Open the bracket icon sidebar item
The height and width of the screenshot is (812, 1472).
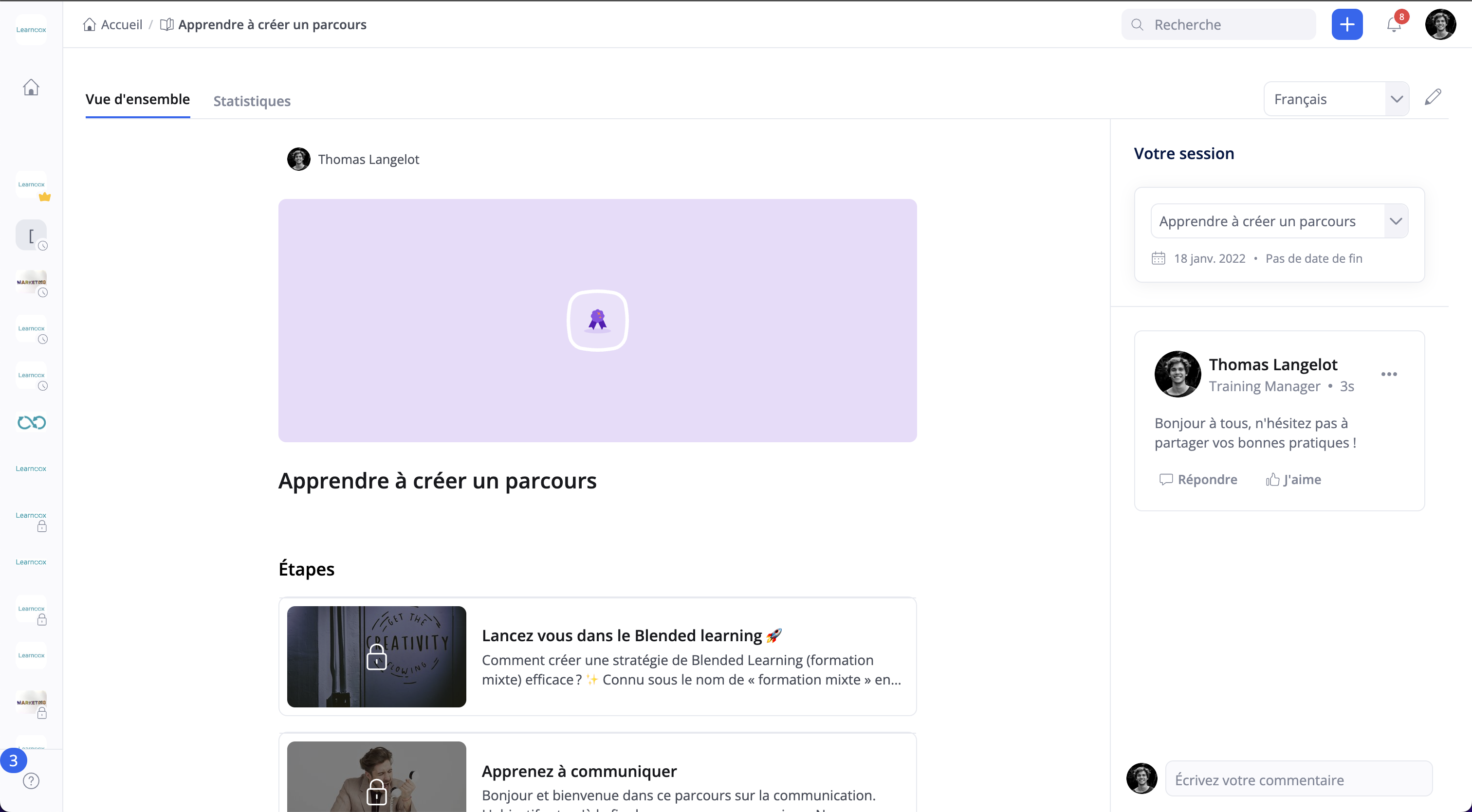pyautogui.click(x=31, y=235)
